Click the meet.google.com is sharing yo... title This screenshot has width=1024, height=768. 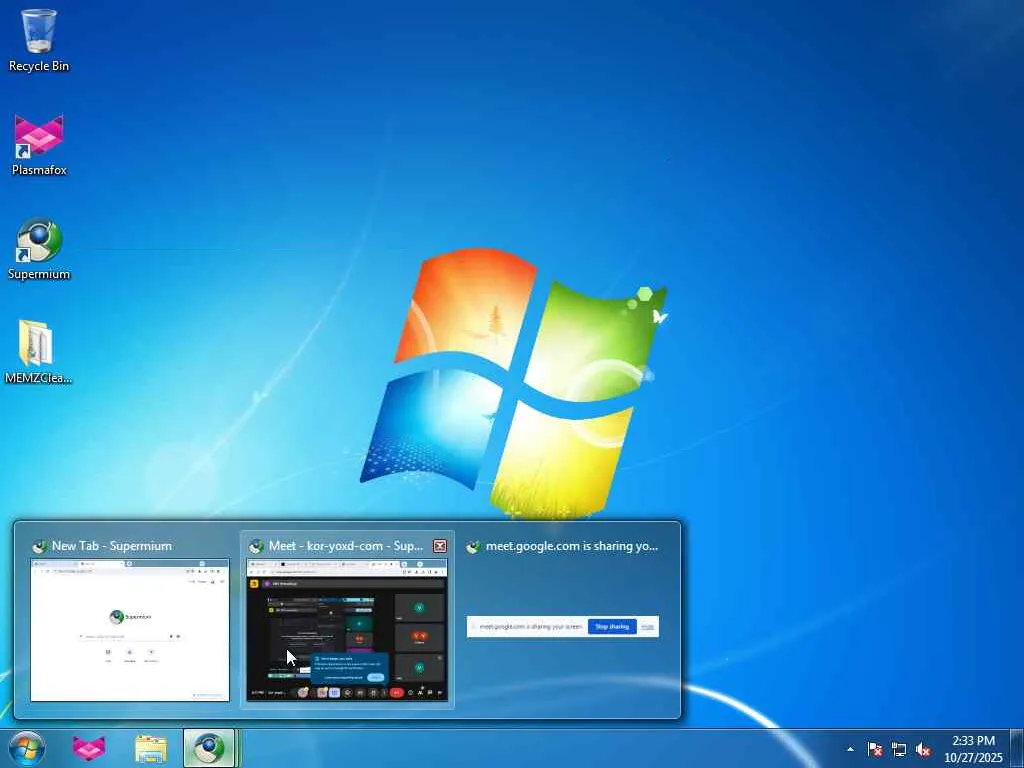pos(571,546)
